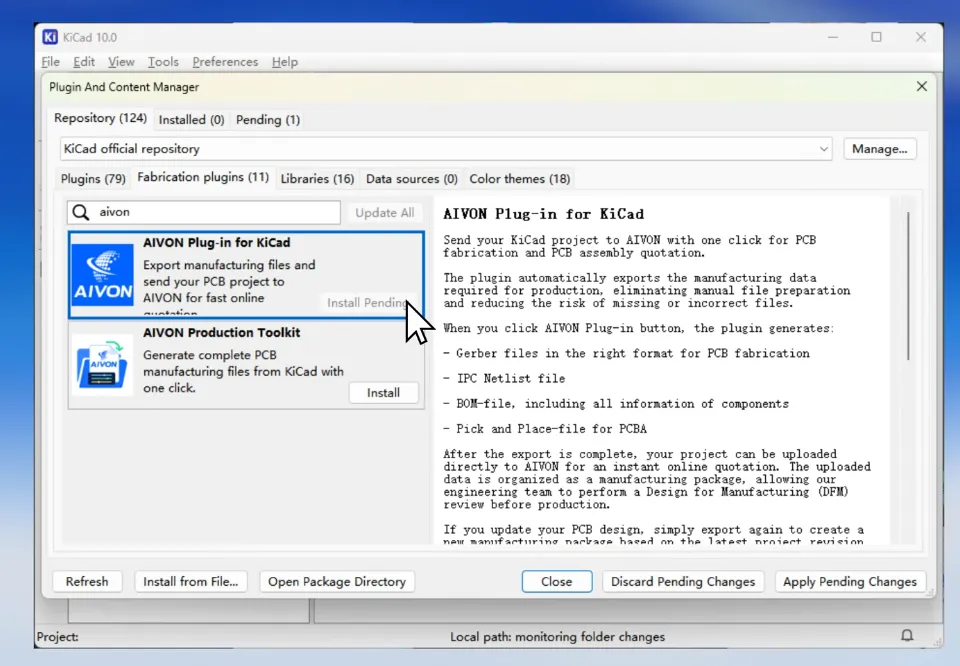This screenshot has width=960, height=666.
Task: Select the AIVON Production Toolkit icon
Action: click(x=102, y=365)
